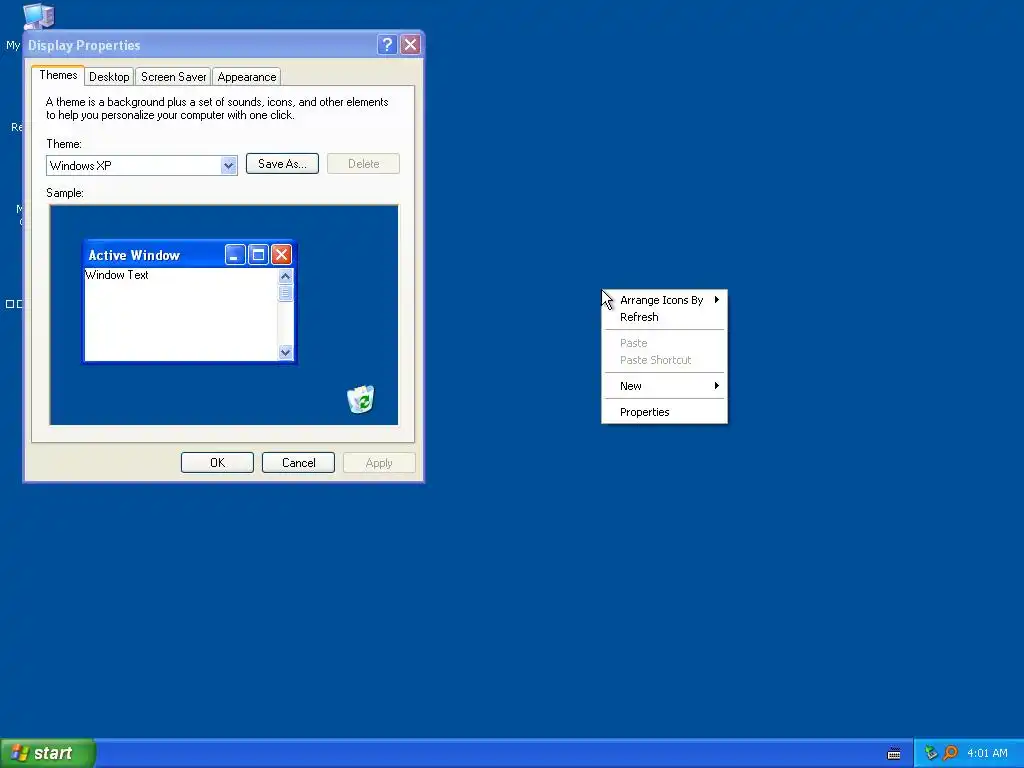1024x768 pixels.
Task: Click the greyed-out Delete button
Action: coord(363,164)
